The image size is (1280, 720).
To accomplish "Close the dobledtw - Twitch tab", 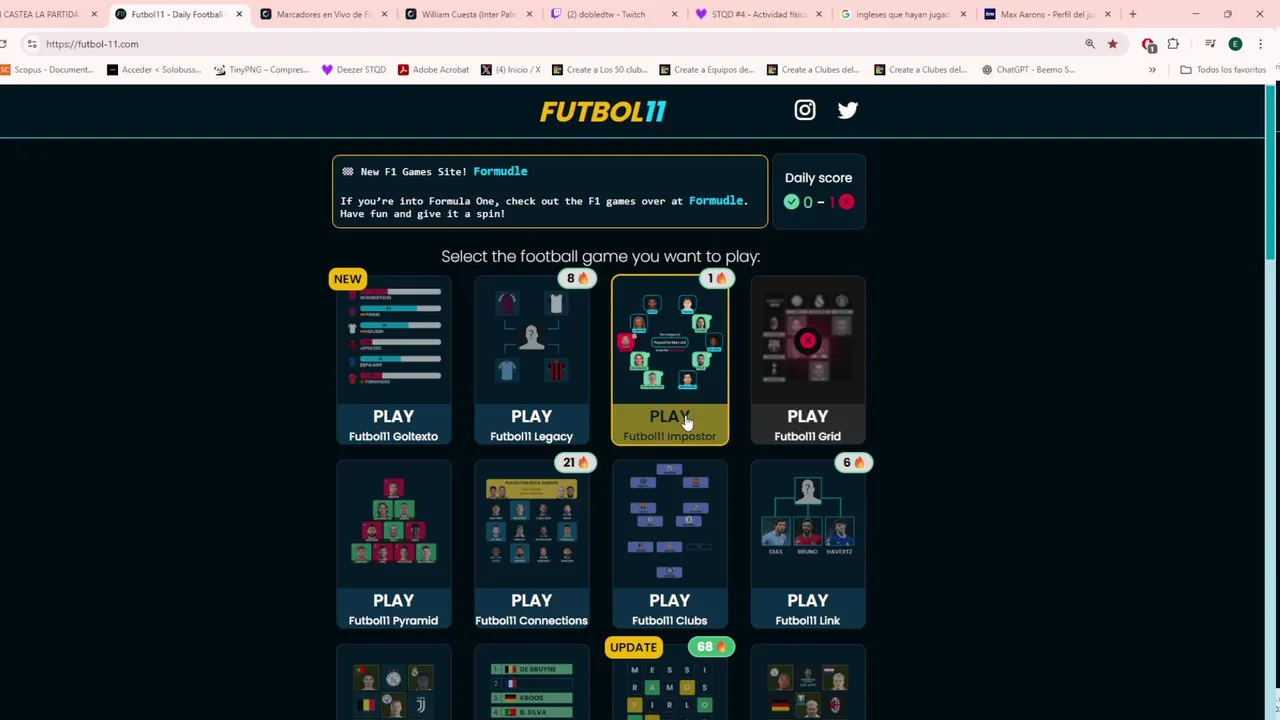I will [674, 14].
